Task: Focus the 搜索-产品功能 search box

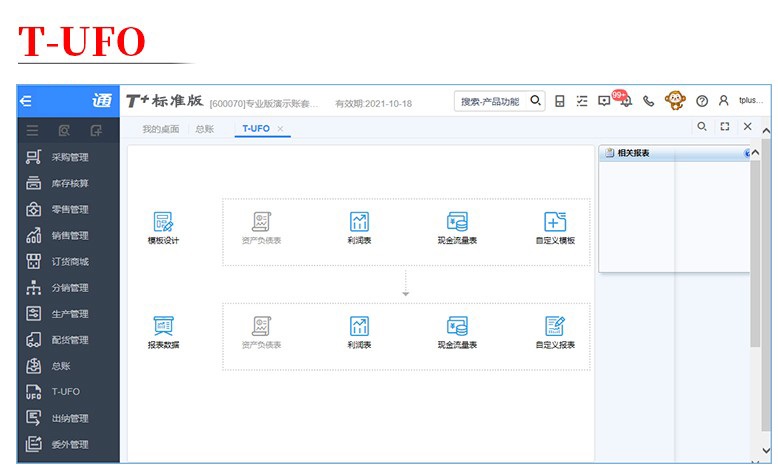Action: coord(490,101)
